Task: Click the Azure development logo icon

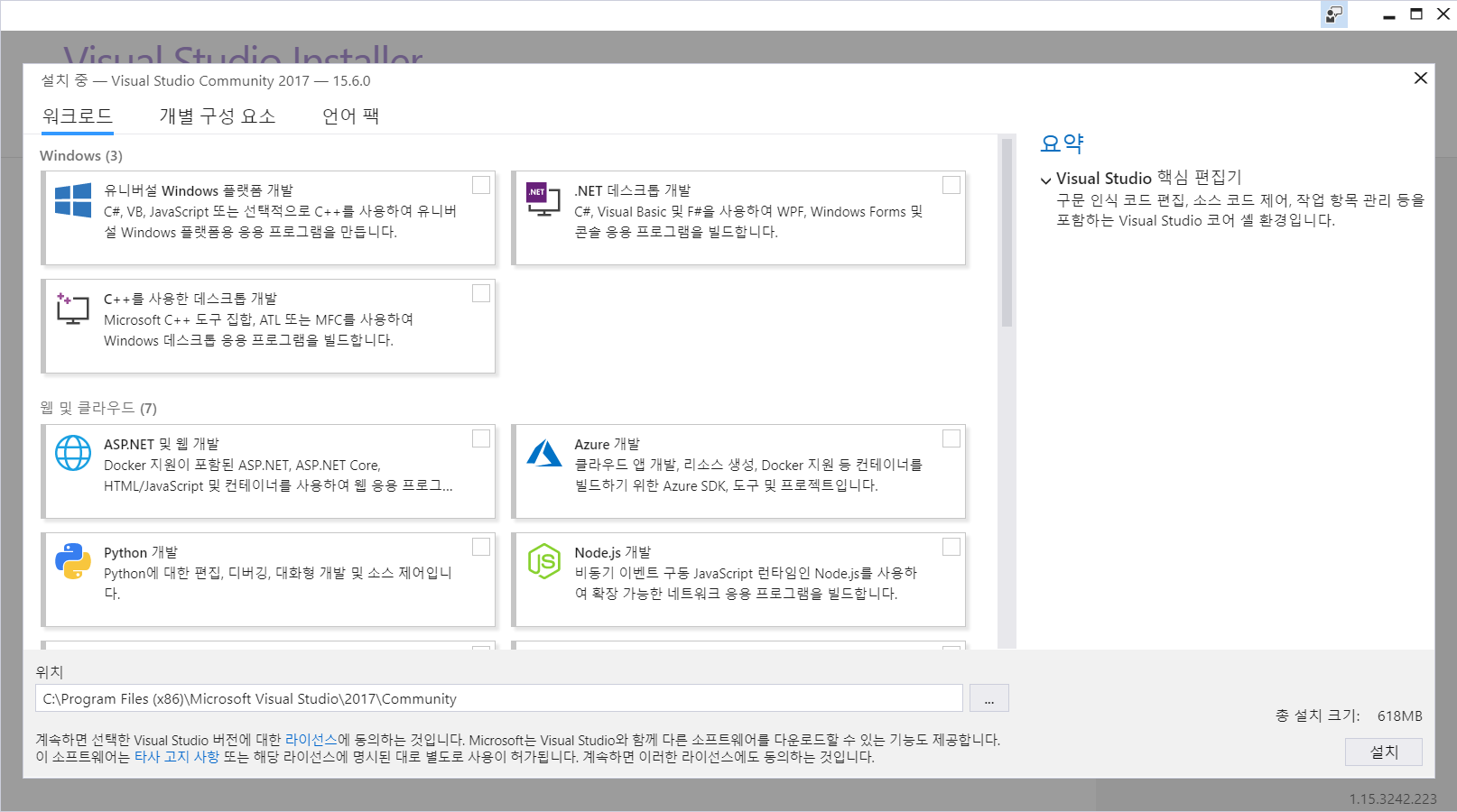Action: click(543, 453)
